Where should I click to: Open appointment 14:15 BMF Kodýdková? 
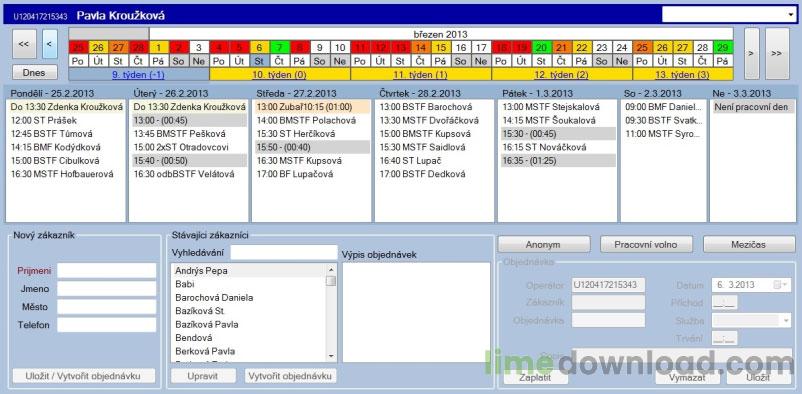tap(65, 147)
